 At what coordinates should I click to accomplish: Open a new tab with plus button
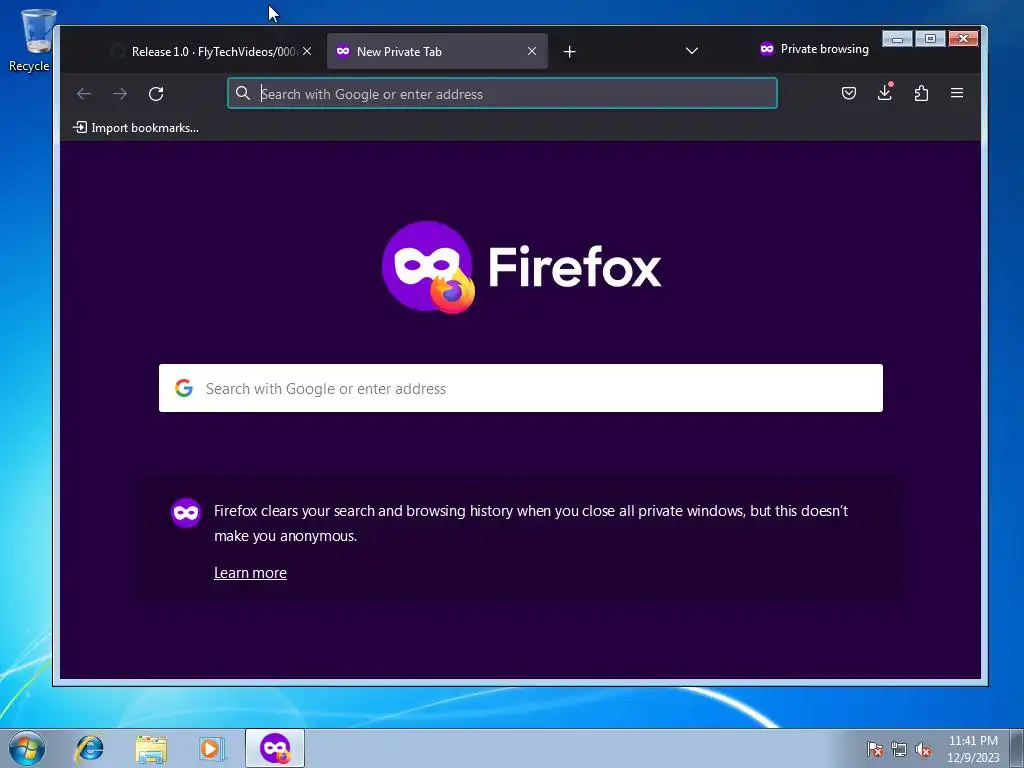click(x=569, y=52)
